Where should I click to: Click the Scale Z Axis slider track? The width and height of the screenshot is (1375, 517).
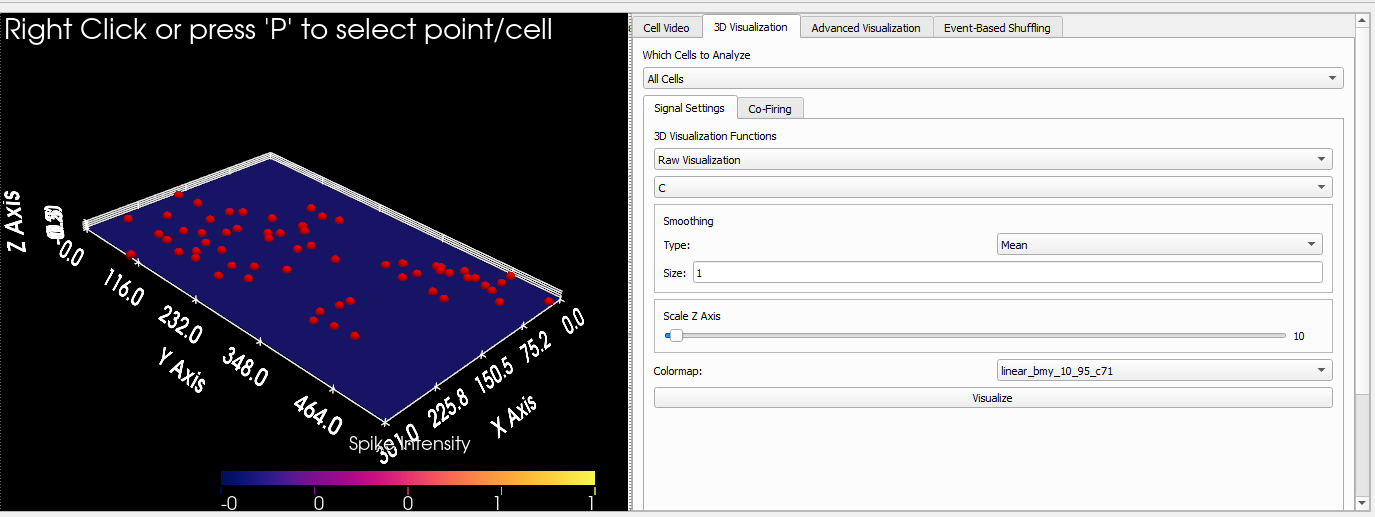[x=975, y=336]
